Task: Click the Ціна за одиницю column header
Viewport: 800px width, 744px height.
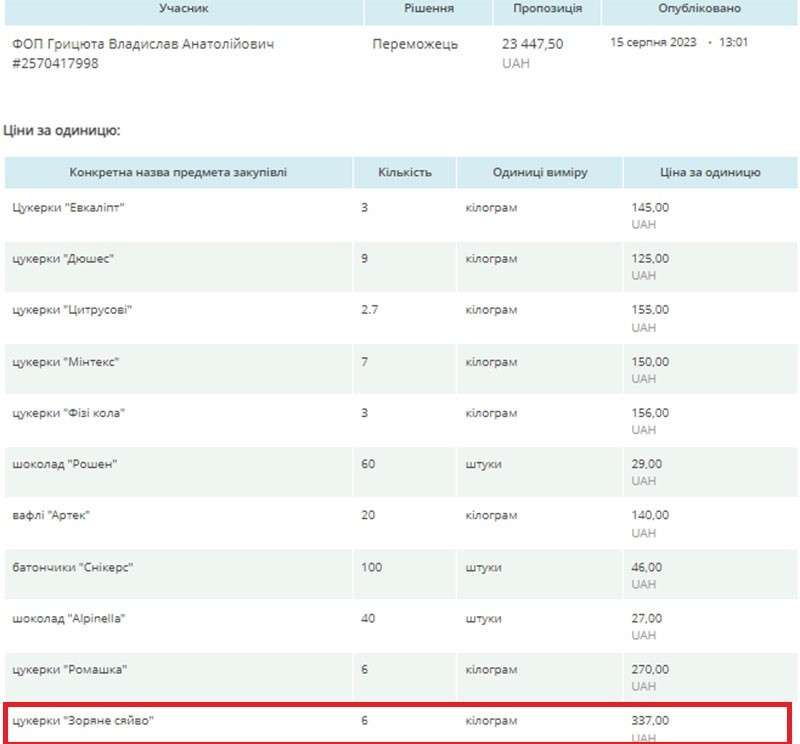Action: (x=710, y=172)
